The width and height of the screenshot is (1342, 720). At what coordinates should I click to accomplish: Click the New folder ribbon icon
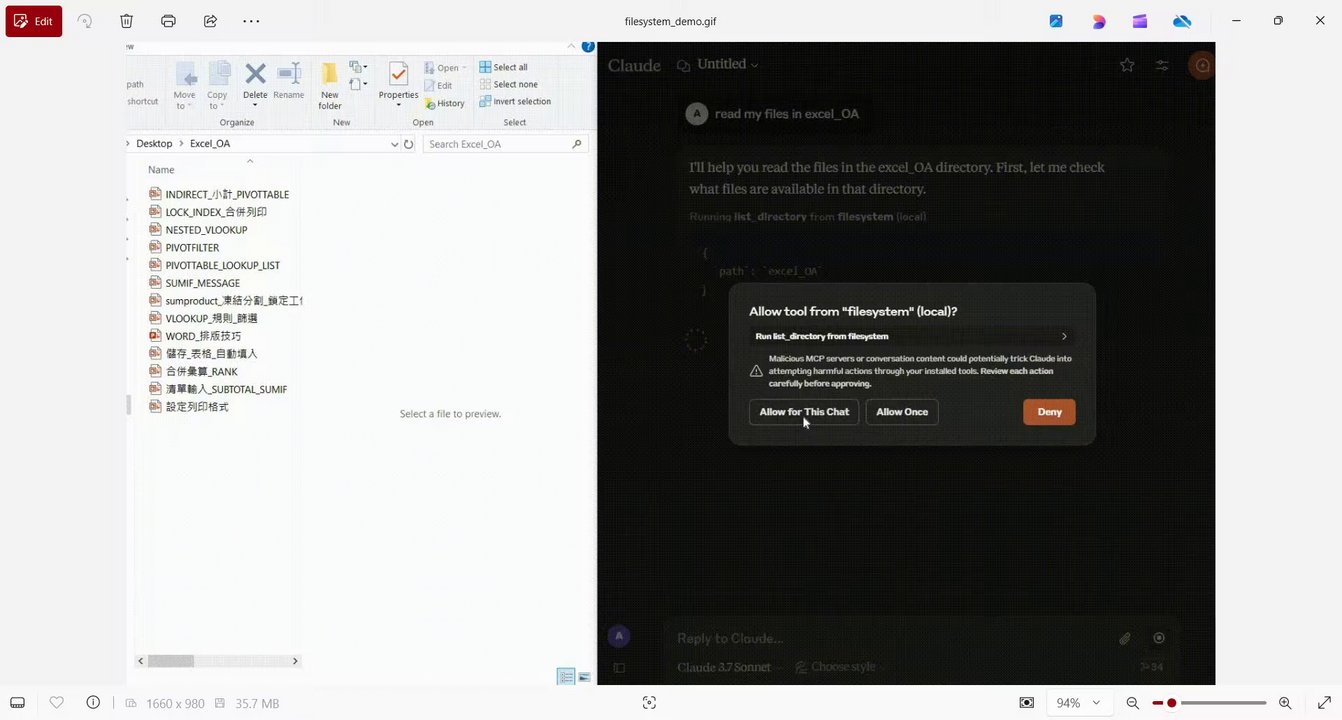(x=330, y=86)
